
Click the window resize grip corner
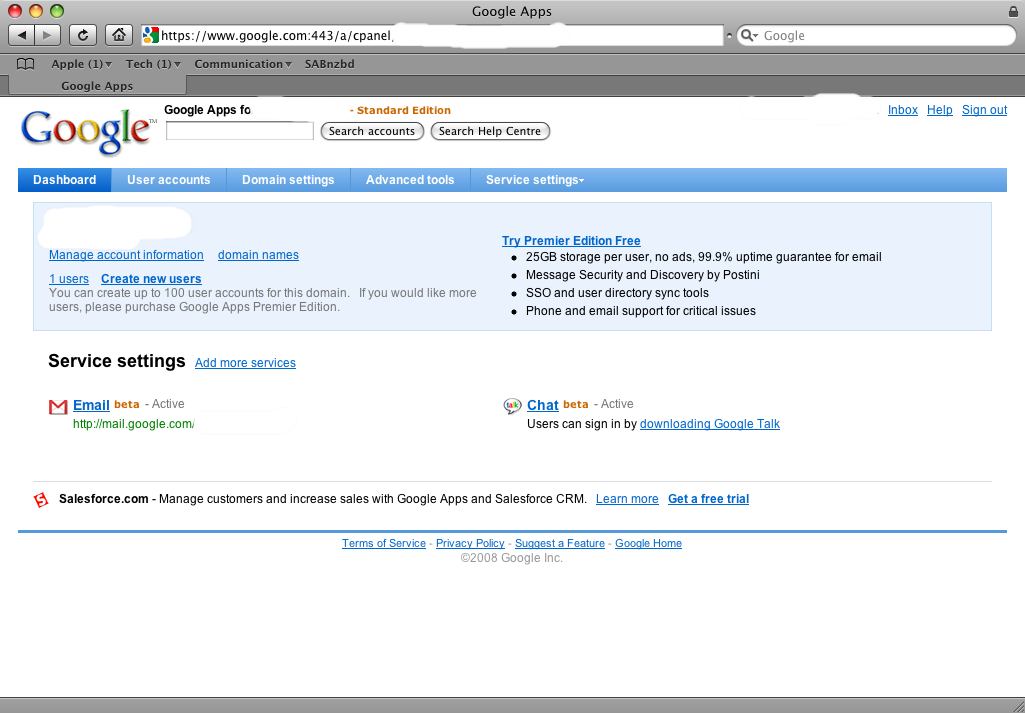point(1017,705)
